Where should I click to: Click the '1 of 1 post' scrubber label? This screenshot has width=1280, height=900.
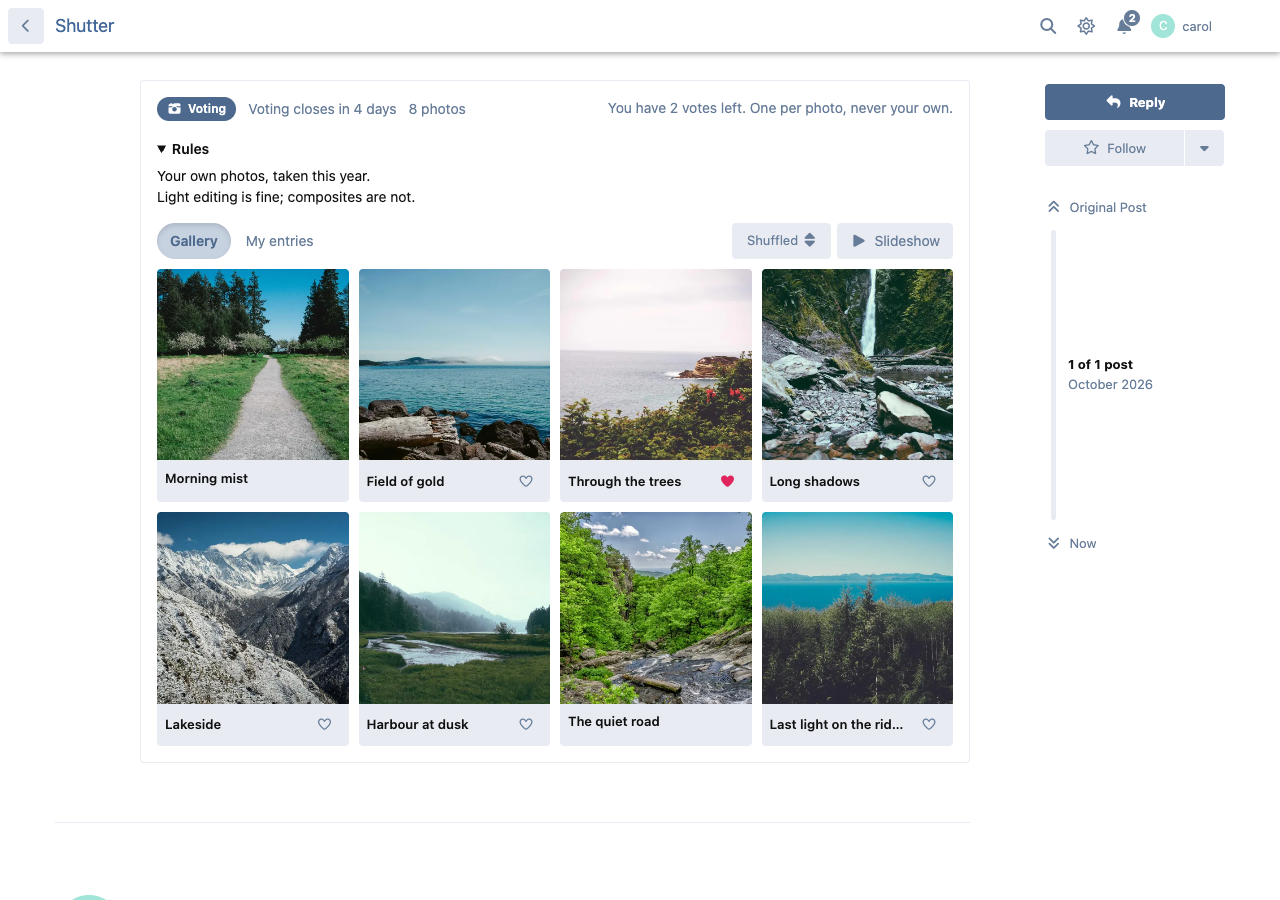1100,364
